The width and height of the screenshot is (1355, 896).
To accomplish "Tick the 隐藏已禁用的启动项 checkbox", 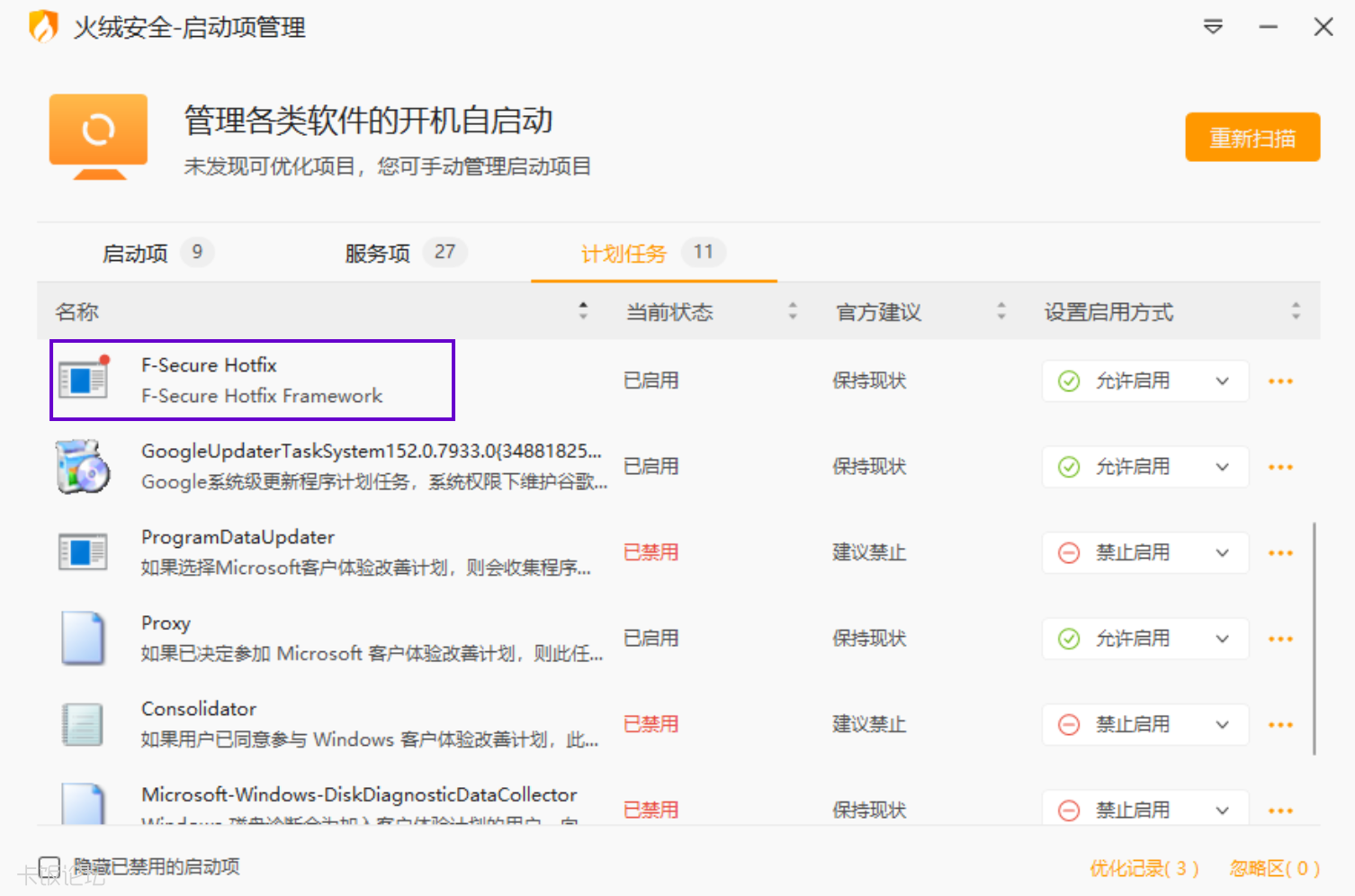I will tap(49, 867).
